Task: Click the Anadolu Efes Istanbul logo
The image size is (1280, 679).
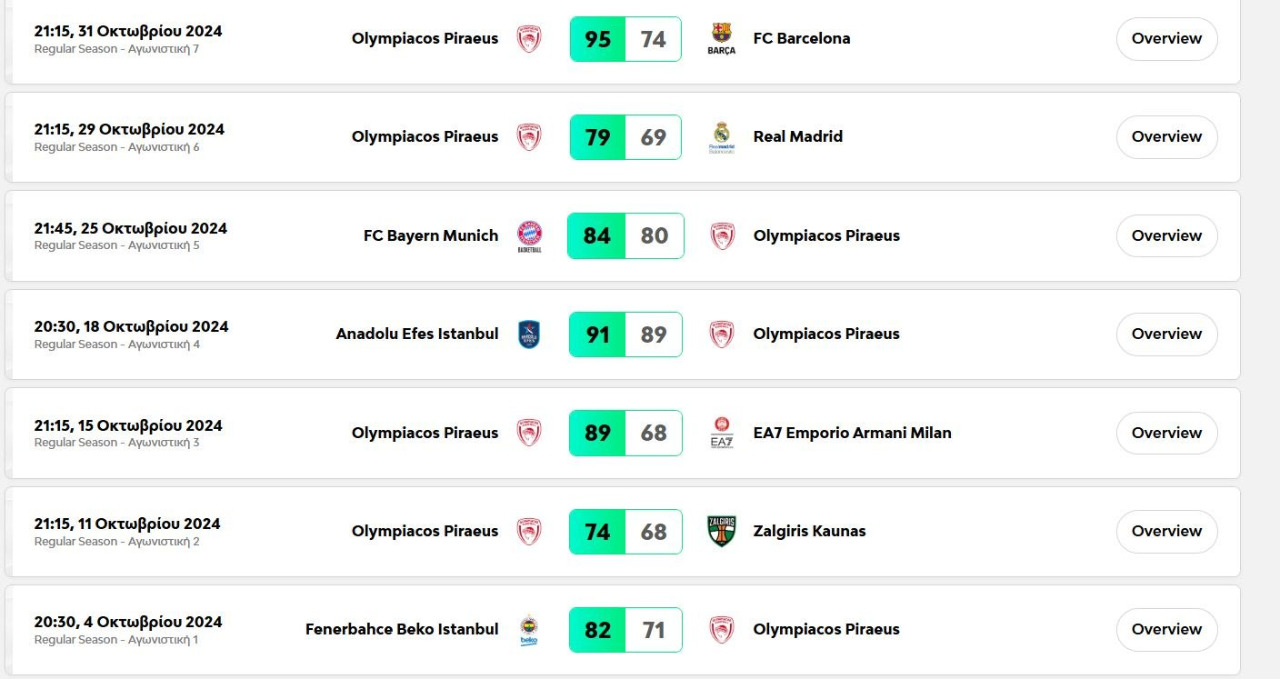Action: coord(529,334)
